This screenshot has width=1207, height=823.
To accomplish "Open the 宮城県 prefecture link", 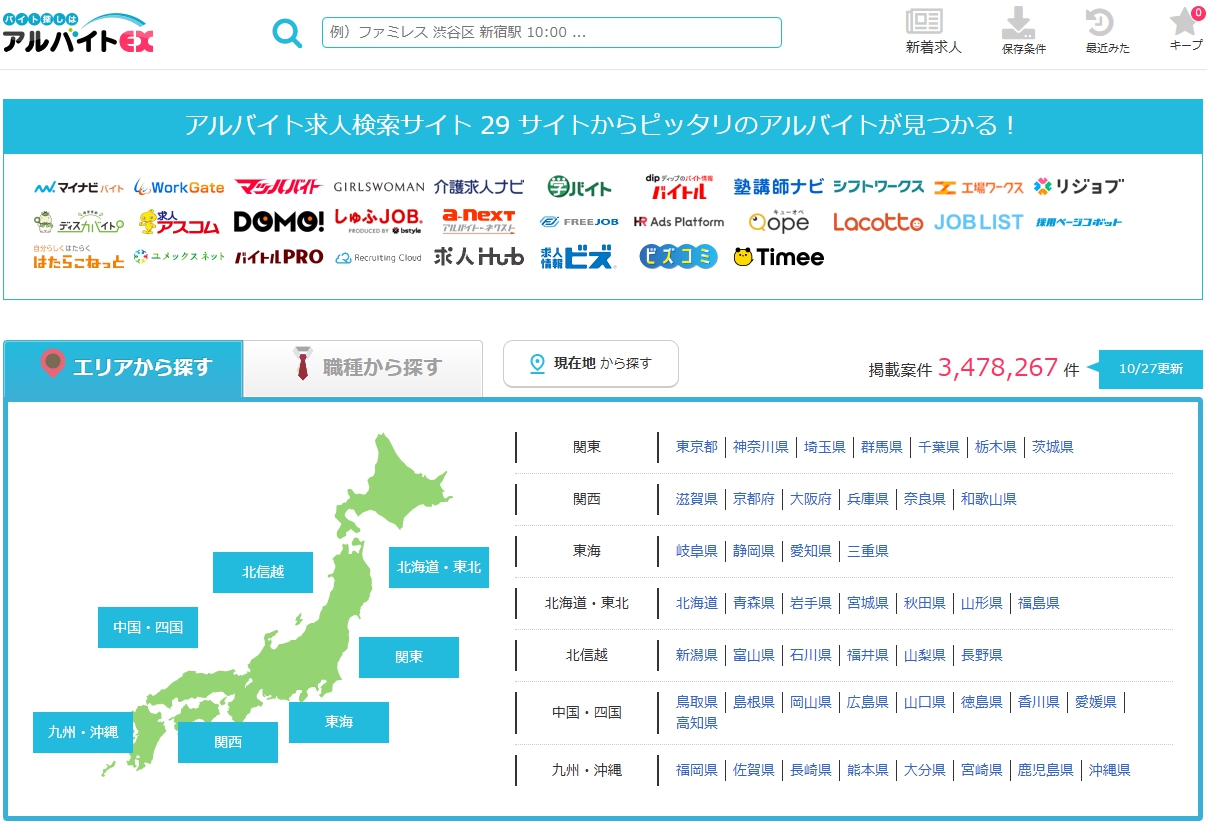I will (868, 603).
